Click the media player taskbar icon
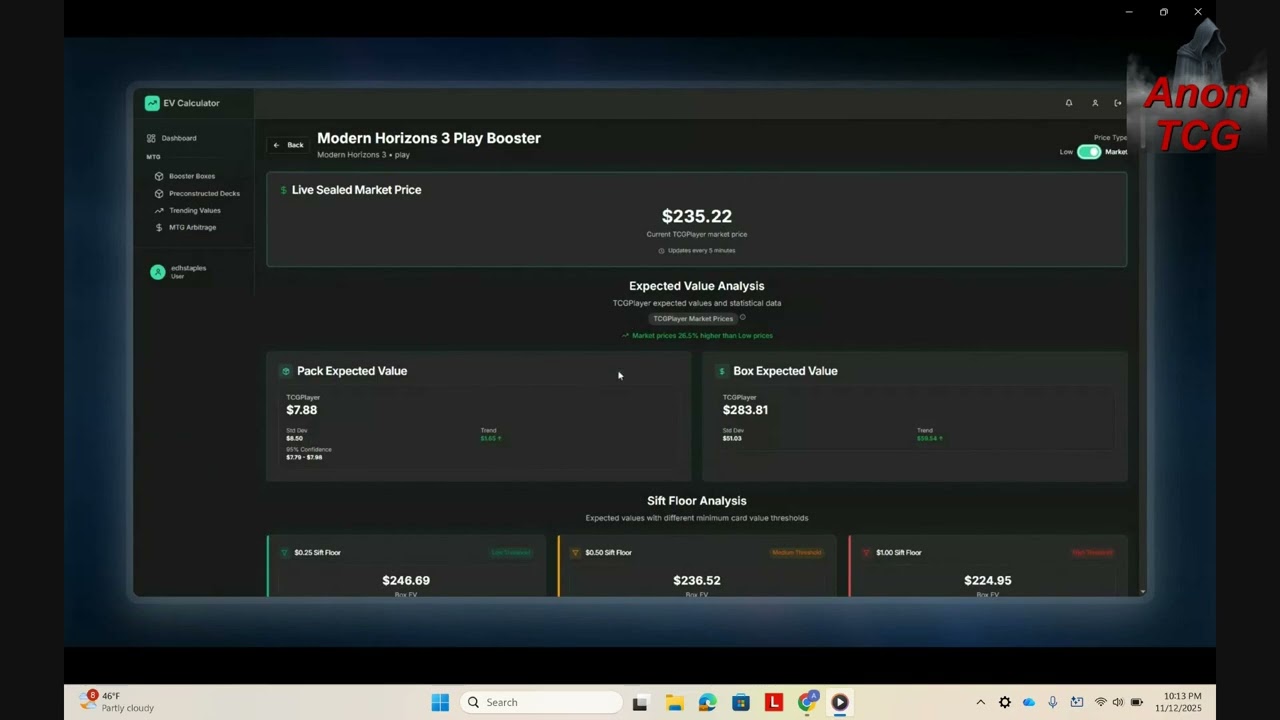This screenshot has width=1280, height=720. click(840, 702)
